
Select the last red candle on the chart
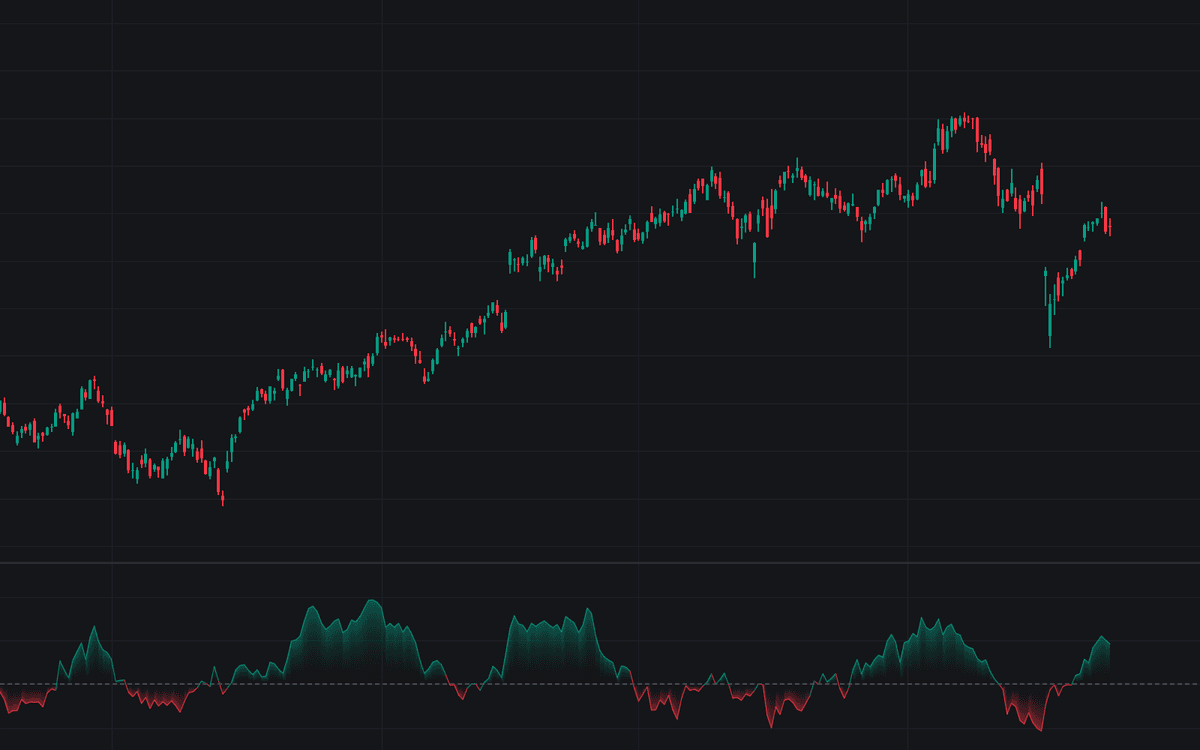[x=1110, y=226]
